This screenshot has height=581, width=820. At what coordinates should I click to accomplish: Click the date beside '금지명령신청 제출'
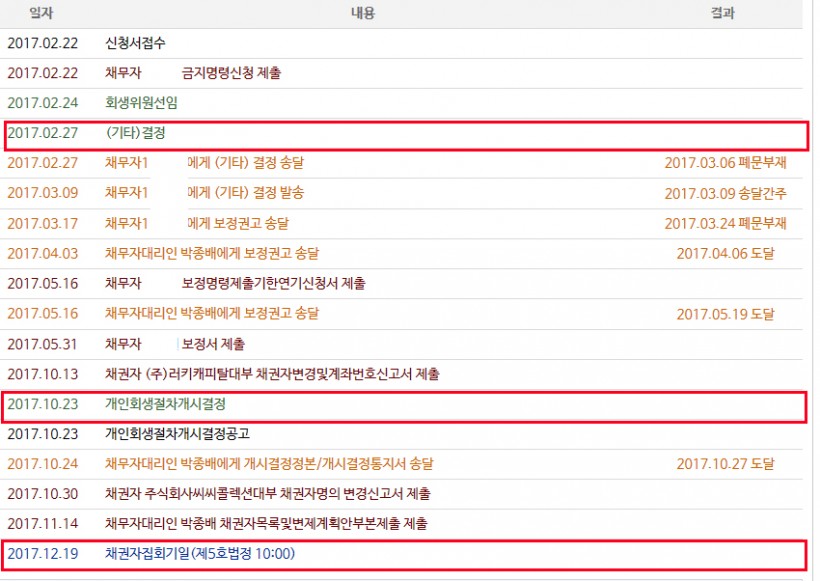coord(43,73)
